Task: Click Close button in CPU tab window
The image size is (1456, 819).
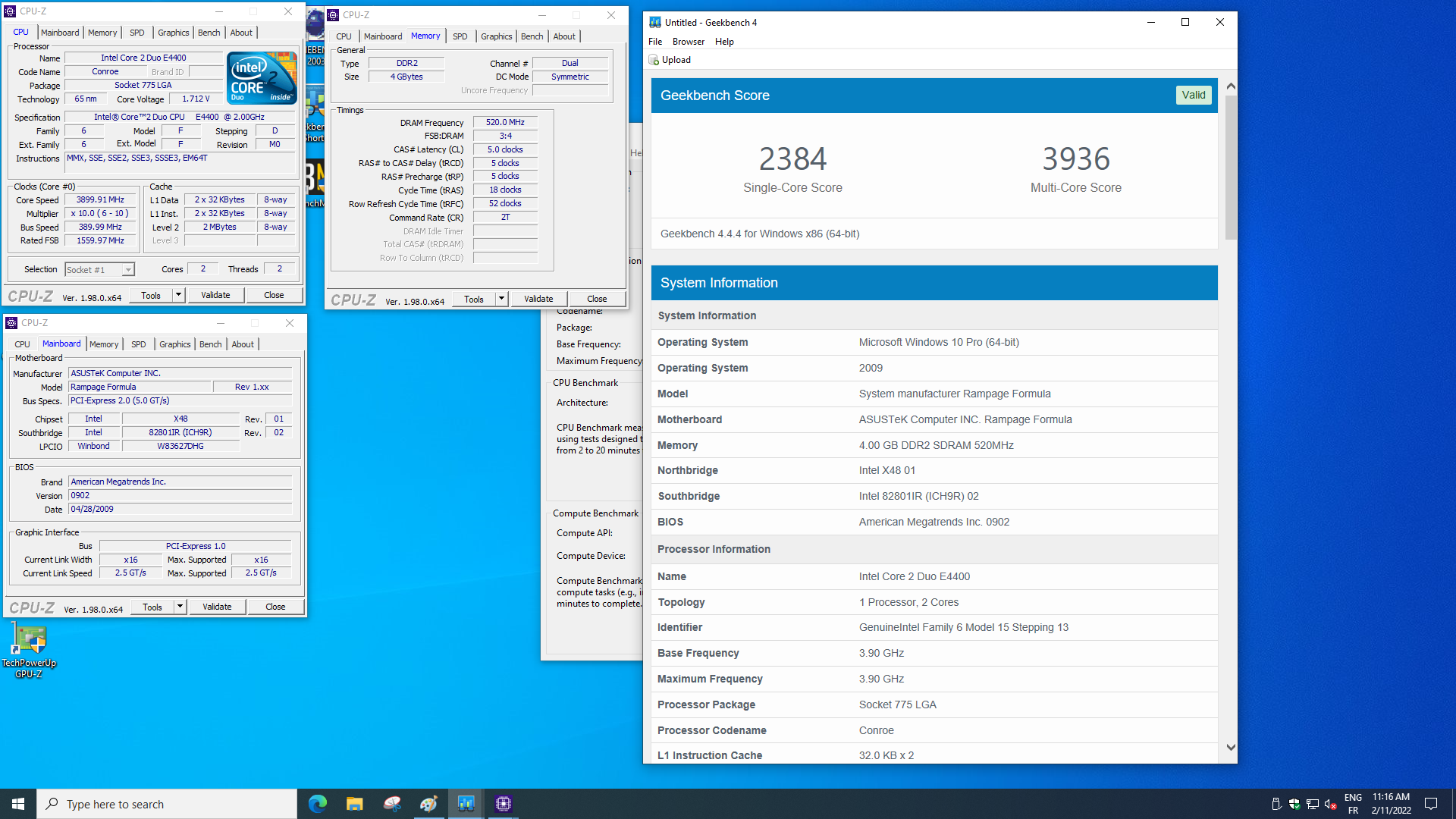Action: coord(274,295)
